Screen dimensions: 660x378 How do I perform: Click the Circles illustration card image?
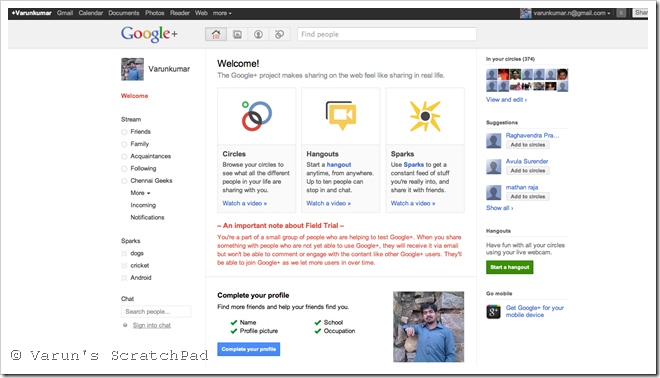coord(257,116)
